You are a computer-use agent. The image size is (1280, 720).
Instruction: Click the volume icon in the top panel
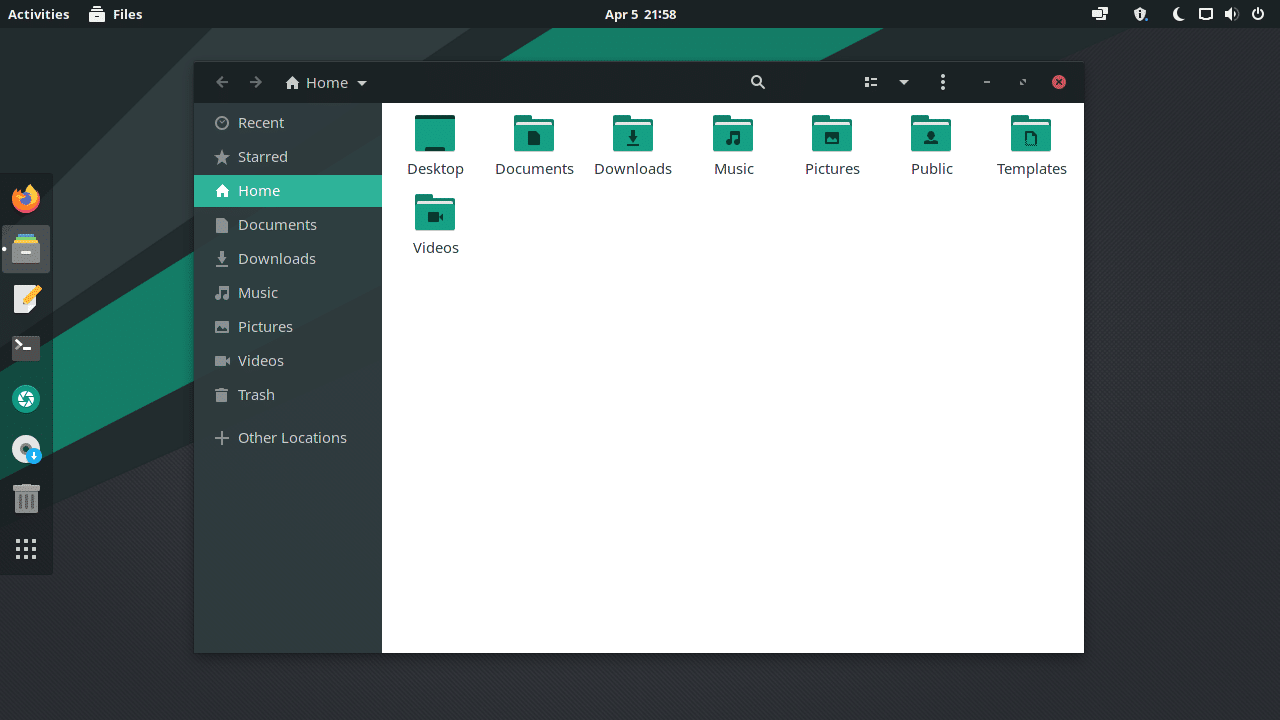click(1232, 14)
